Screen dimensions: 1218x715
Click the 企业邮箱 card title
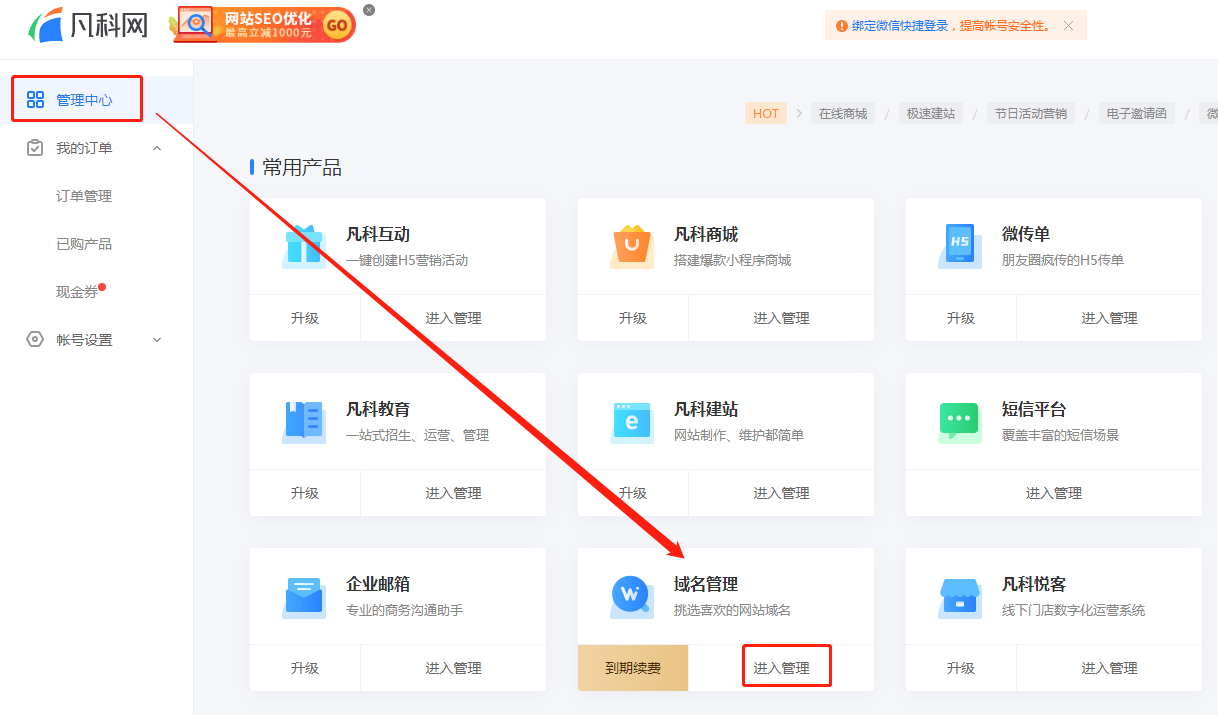[x=378, y=585]
